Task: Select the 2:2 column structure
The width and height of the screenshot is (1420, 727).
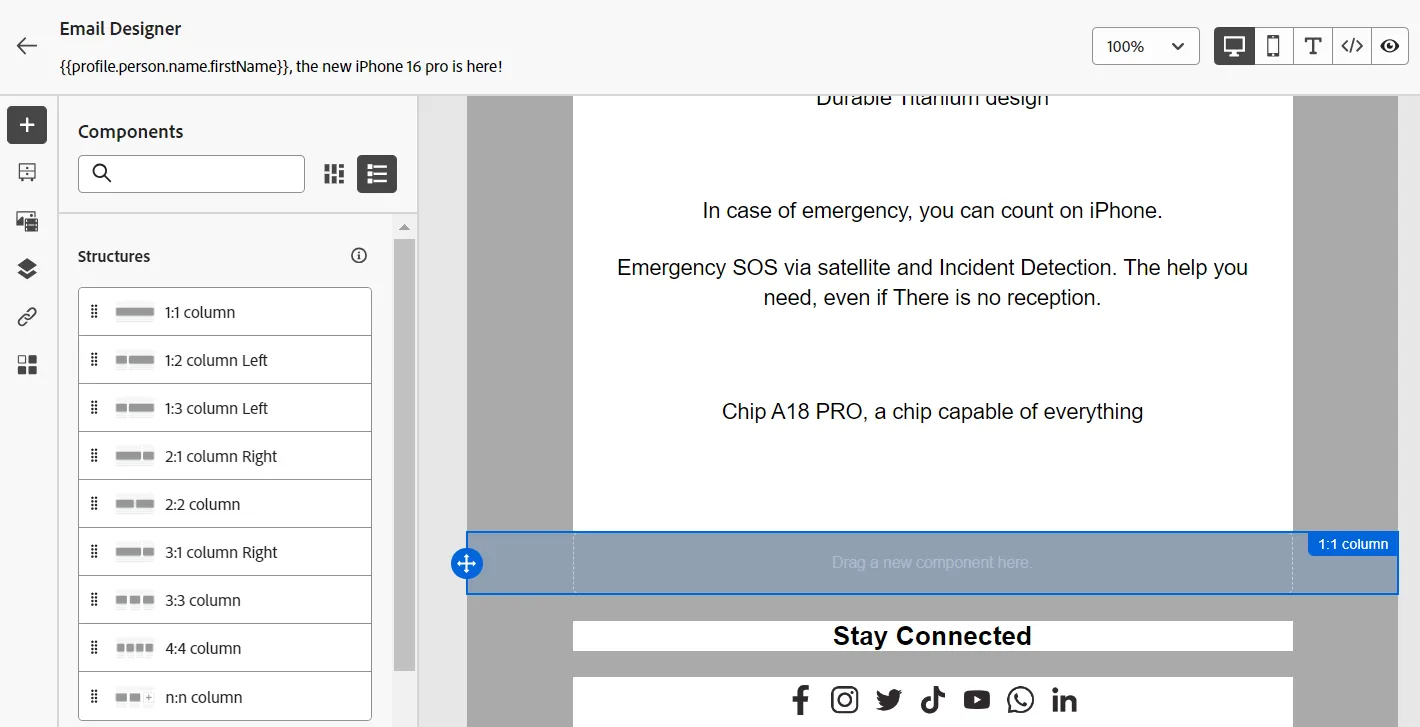Action: [225, 504]
